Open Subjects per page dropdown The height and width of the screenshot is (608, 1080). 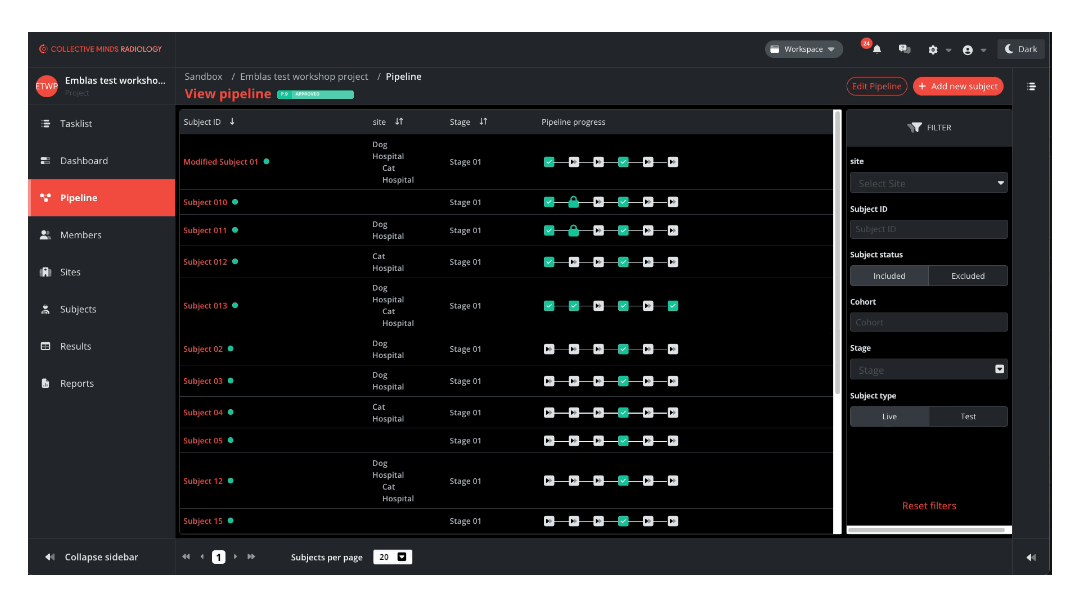point(392,557)
